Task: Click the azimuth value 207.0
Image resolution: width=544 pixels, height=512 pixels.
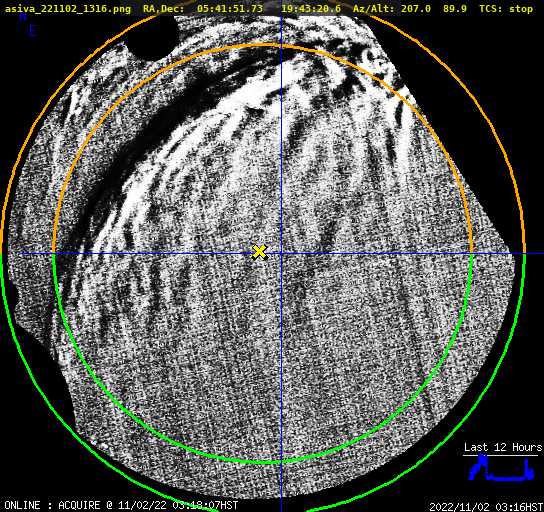Action: [416, 9]
